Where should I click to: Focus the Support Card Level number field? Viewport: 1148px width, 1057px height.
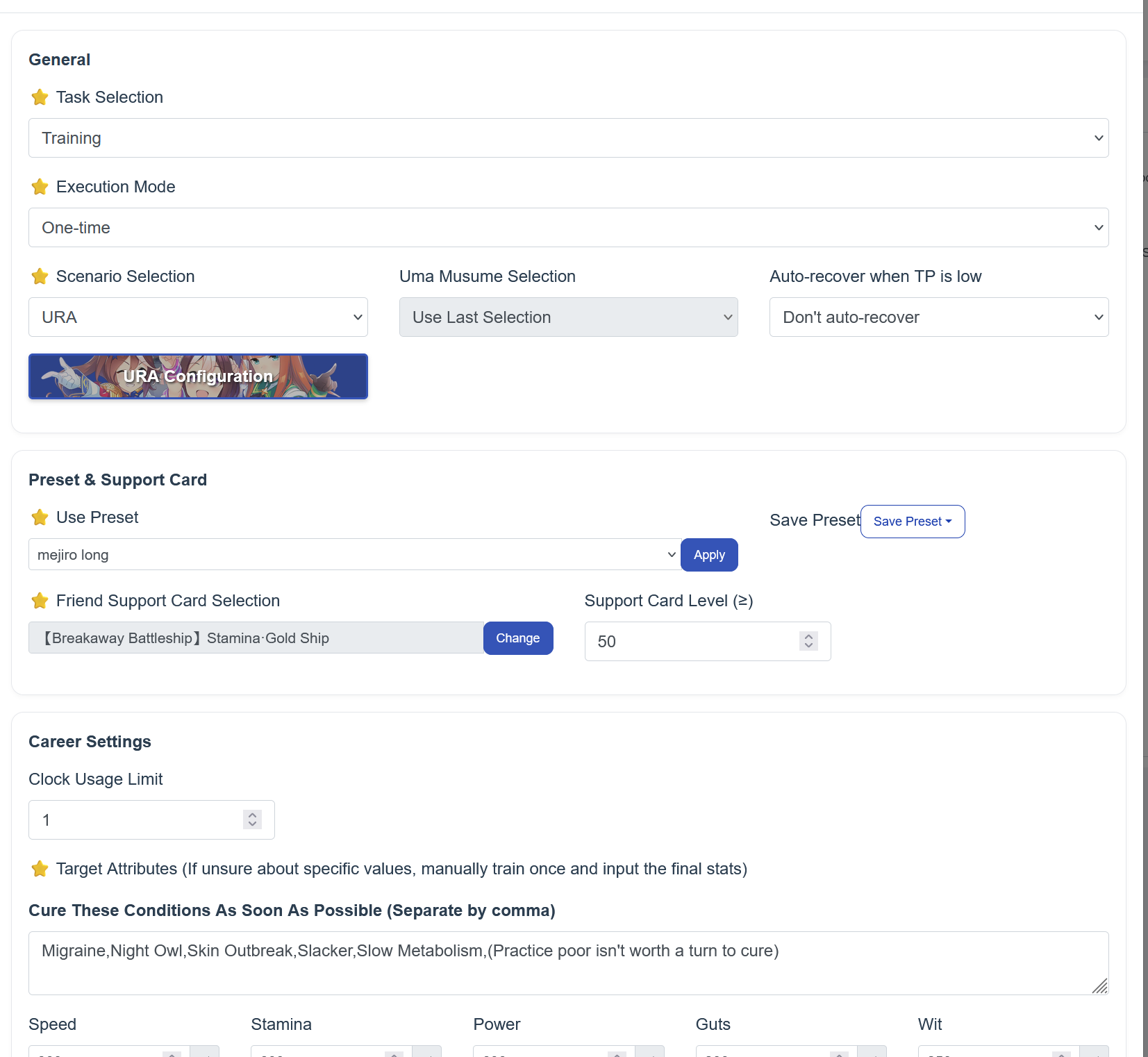(708, 642)
